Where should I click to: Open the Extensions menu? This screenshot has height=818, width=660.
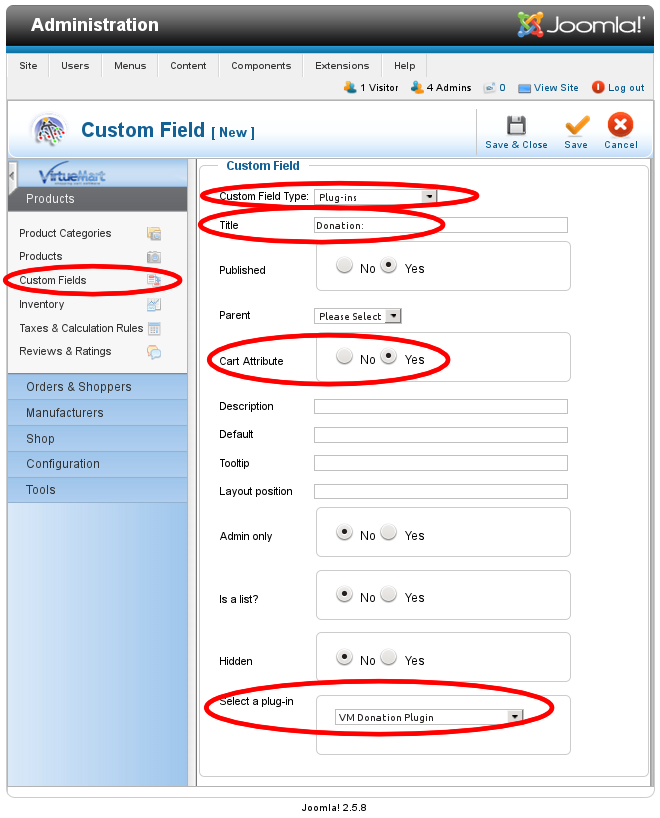click(x=342, y=66)
